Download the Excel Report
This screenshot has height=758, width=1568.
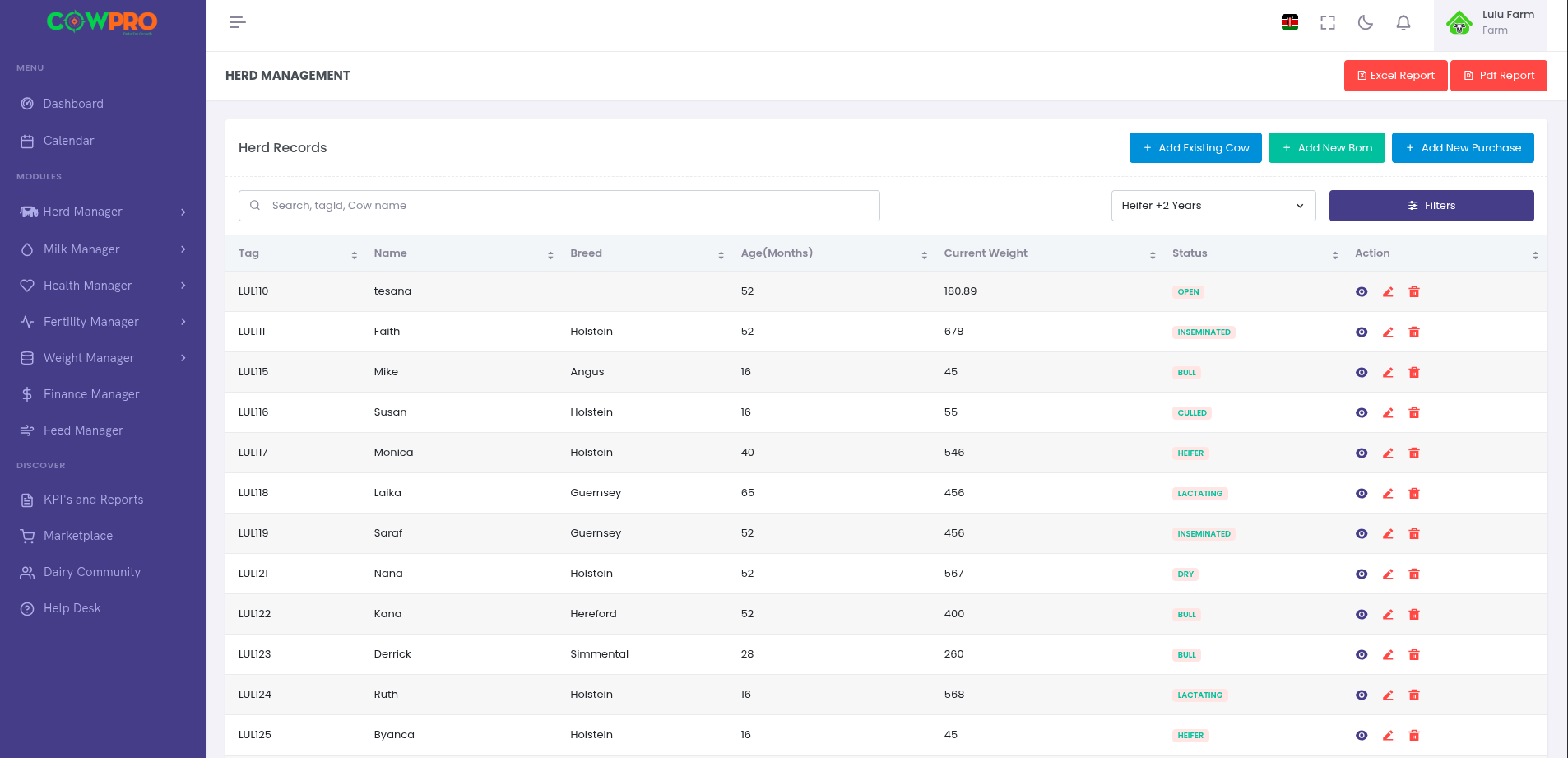point(1395,76)
